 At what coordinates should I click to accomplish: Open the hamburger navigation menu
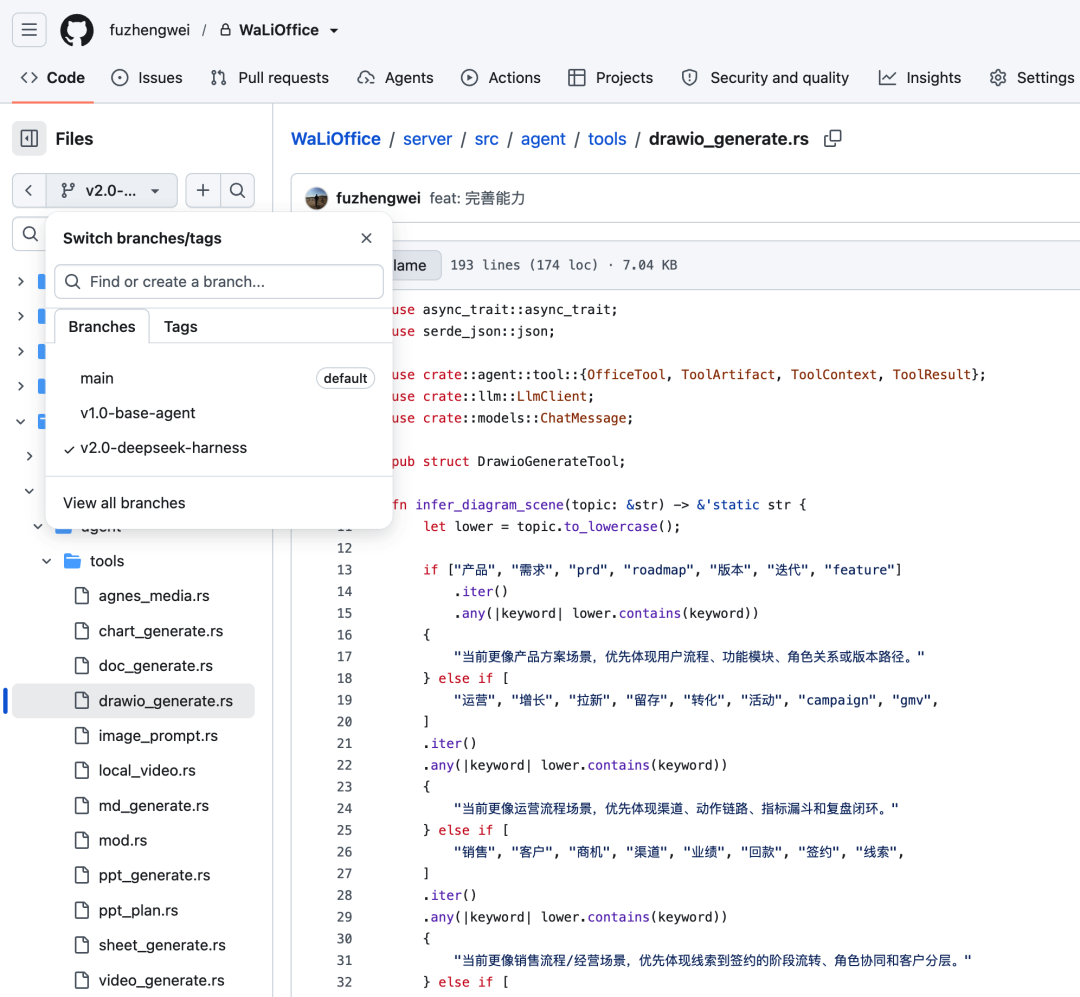(x=29, y=30)
